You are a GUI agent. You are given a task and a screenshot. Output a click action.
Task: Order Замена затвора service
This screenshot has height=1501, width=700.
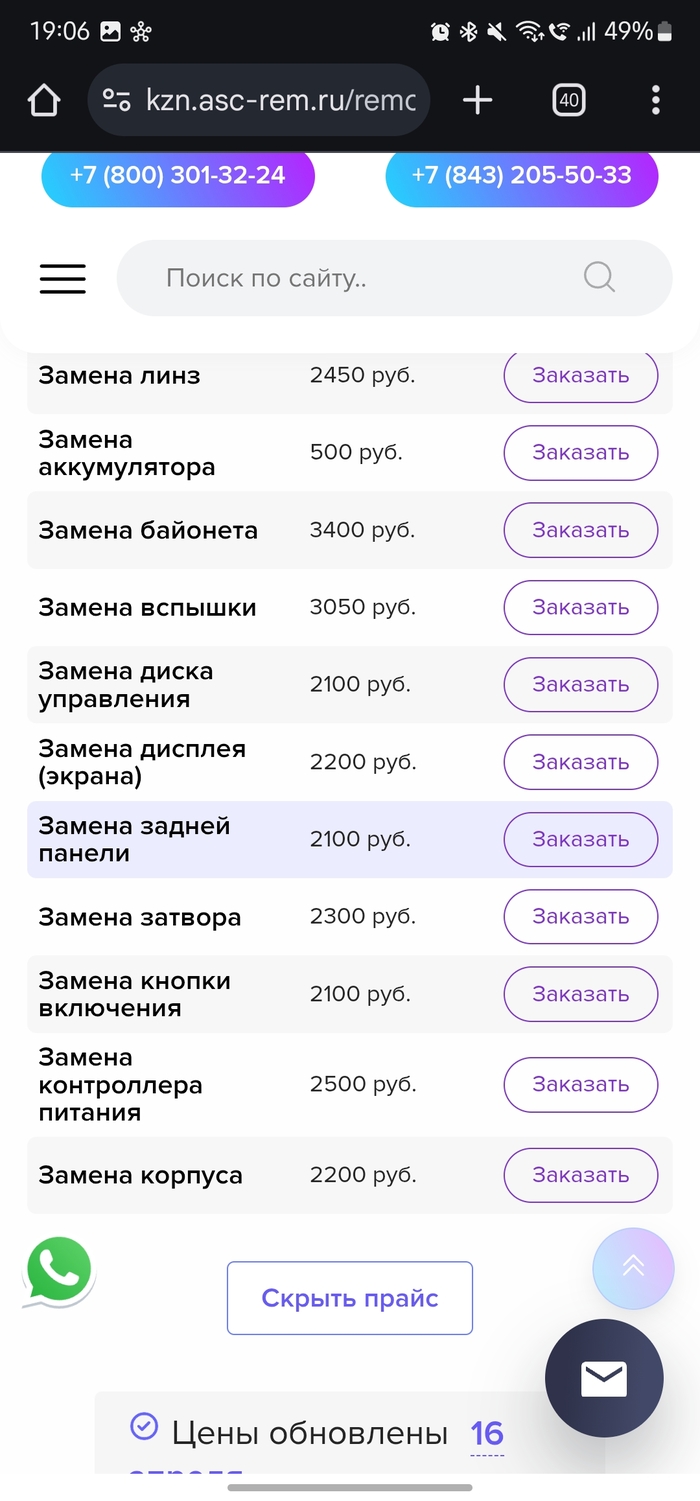tap(580, 917)
